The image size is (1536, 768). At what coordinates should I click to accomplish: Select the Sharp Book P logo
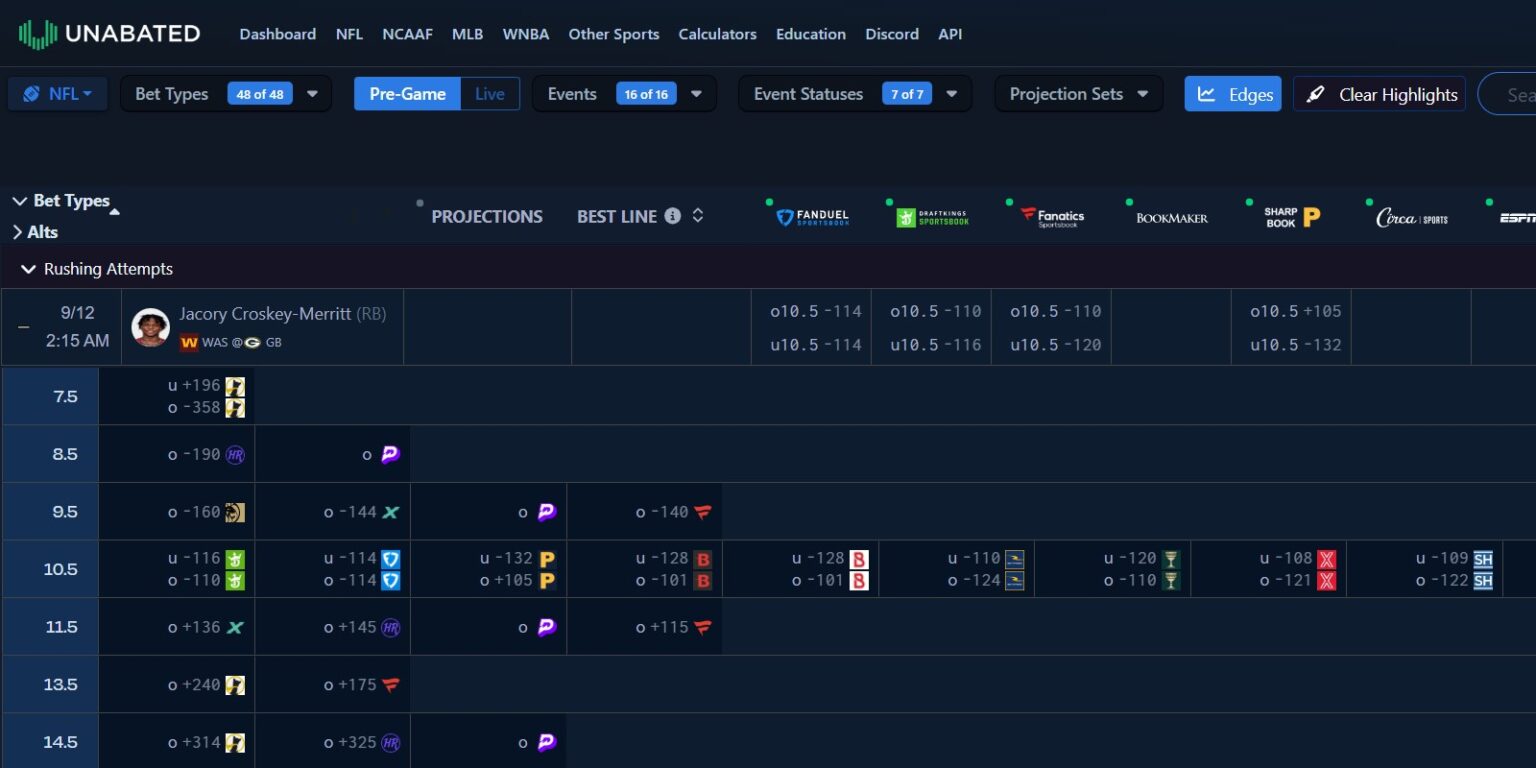point(1292,217)
